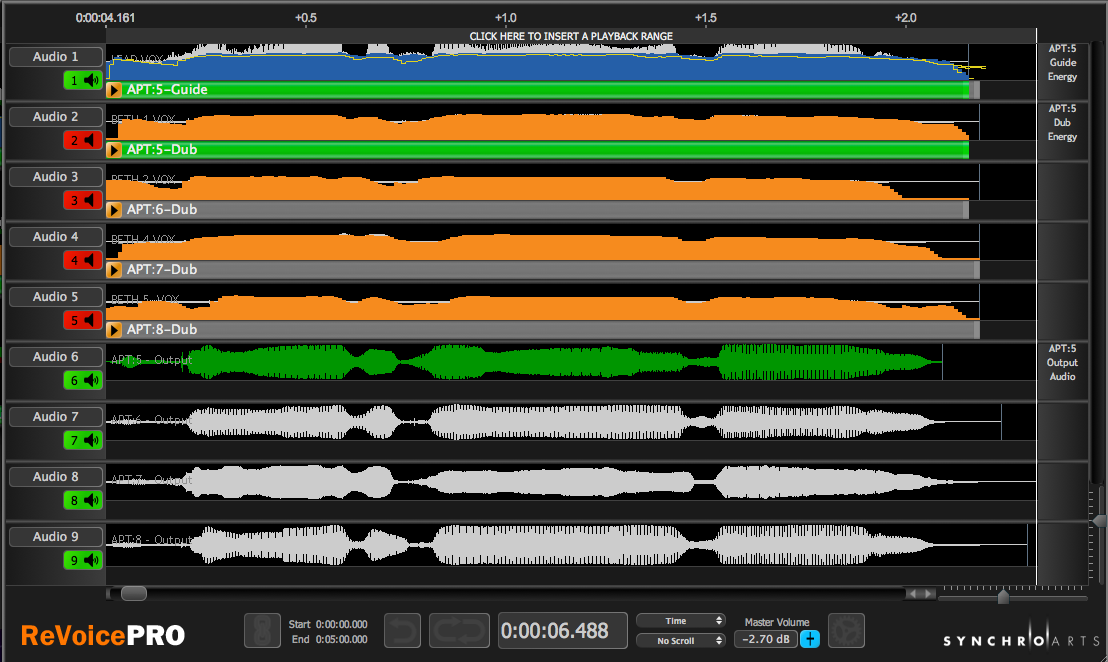Viewport: 1108px width, 662px height.
Task: Click the horizontal zoom slider handle
Action: click(x=1003, y=597)
